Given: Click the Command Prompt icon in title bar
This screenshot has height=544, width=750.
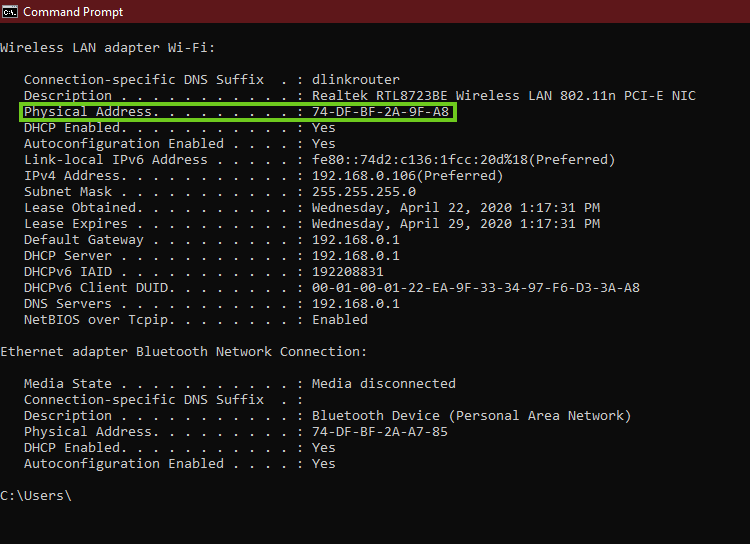Looking at the screenshot, I should pos(10,12).
